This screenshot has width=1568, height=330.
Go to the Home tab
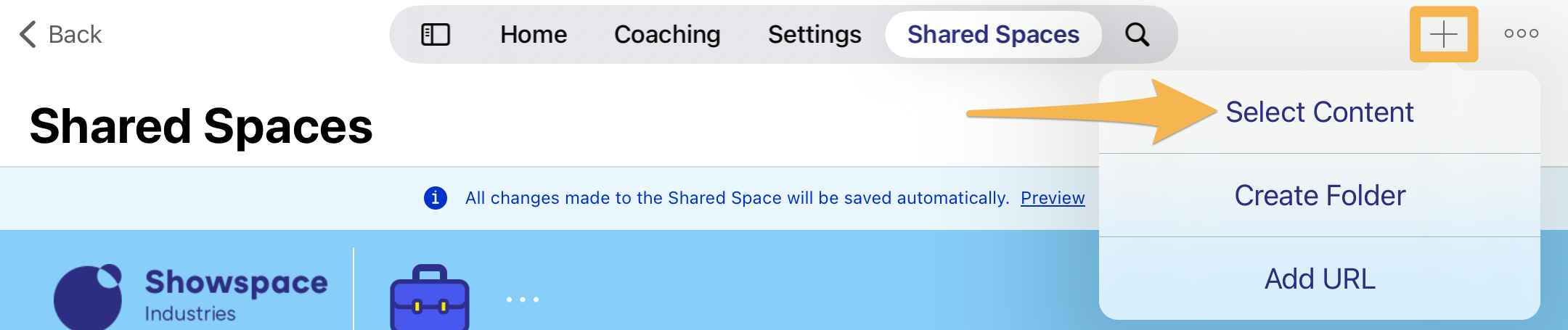(534, 34)
